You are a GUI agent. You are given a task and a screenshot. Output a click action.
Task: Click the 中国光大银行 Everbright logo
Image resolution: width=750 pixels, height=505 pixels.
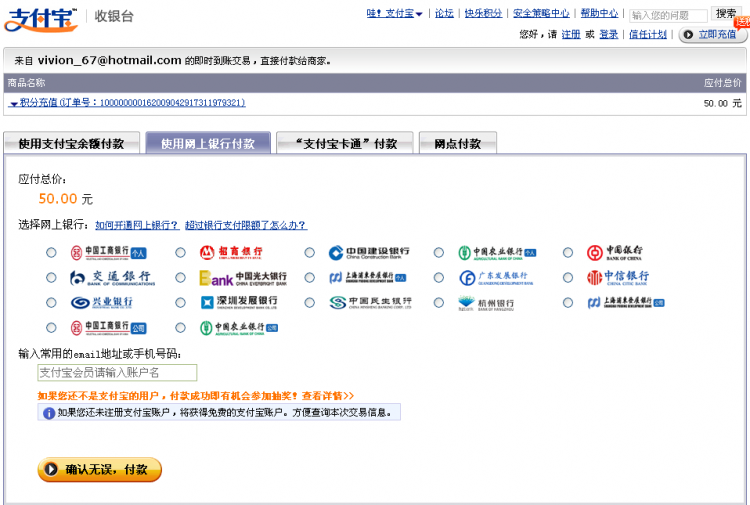pyautogui.click(x=243, y=277)
